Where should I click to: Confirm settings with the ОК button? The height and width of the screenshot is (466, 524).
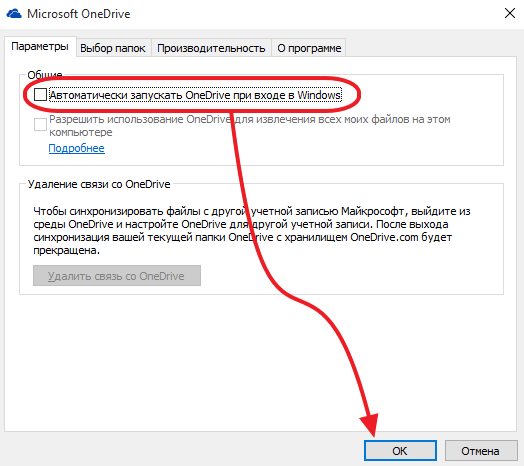[x=400, y=451]
